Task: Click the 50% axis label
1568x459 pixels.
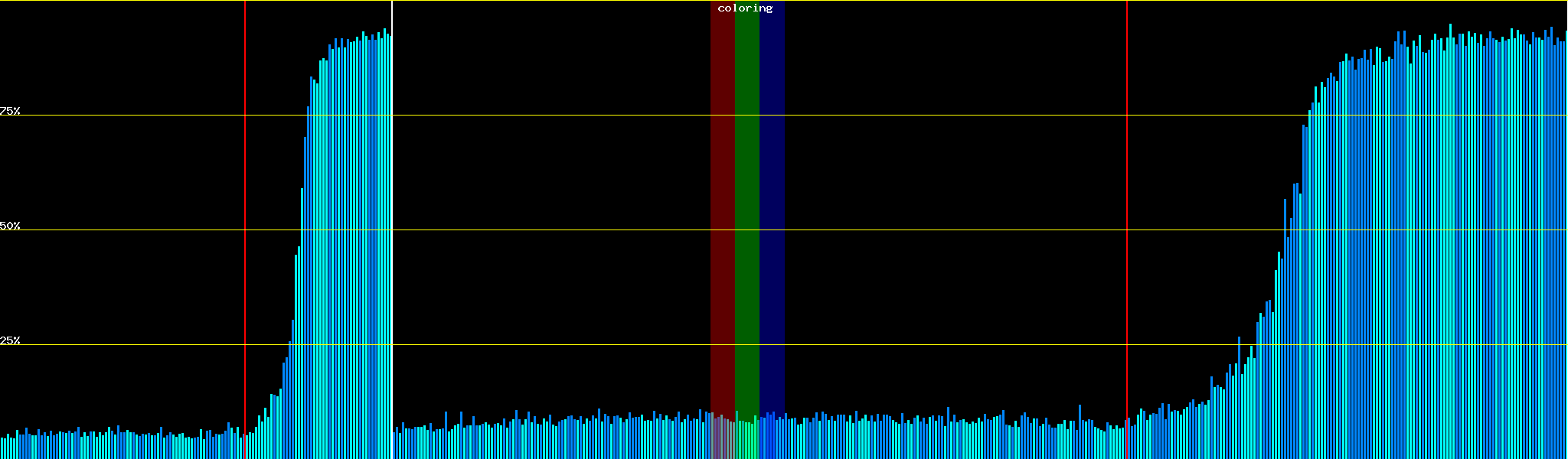Action: 10,226
